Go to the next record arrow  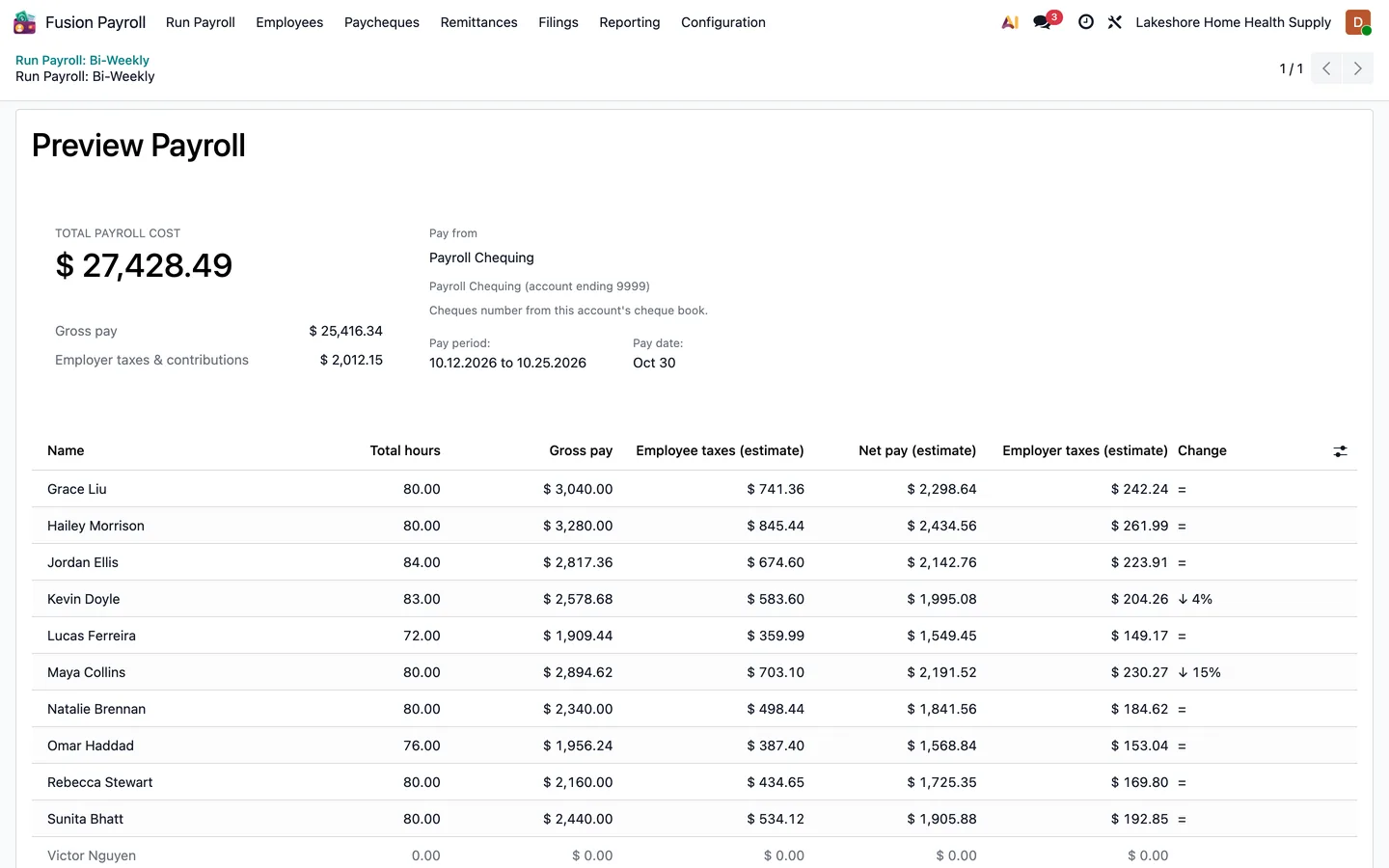pos(1357,68)
